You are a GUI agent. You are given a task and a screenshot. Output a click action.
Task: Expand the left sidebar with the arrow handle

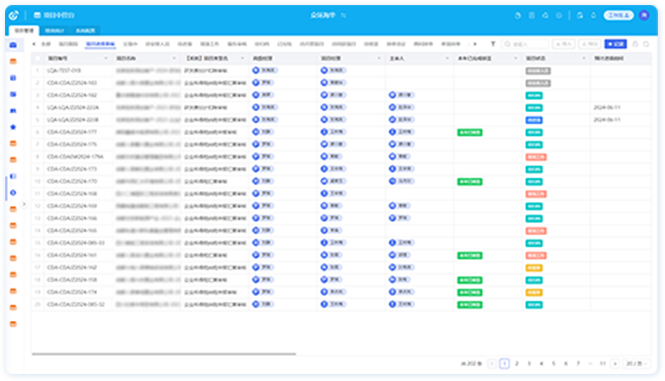(x=24, y=204)
